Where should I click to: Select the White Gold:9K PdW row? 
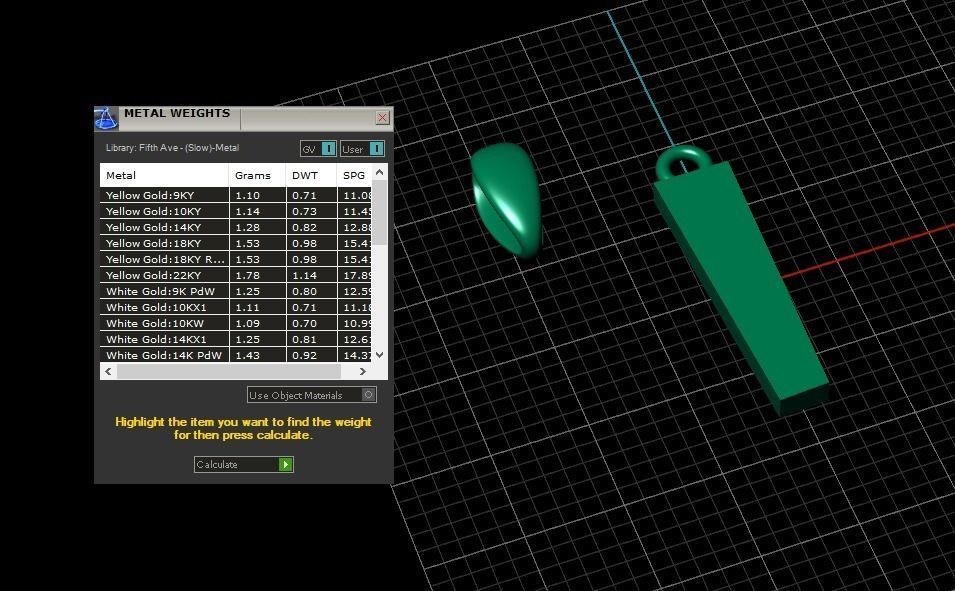click(x=236, y=291)
